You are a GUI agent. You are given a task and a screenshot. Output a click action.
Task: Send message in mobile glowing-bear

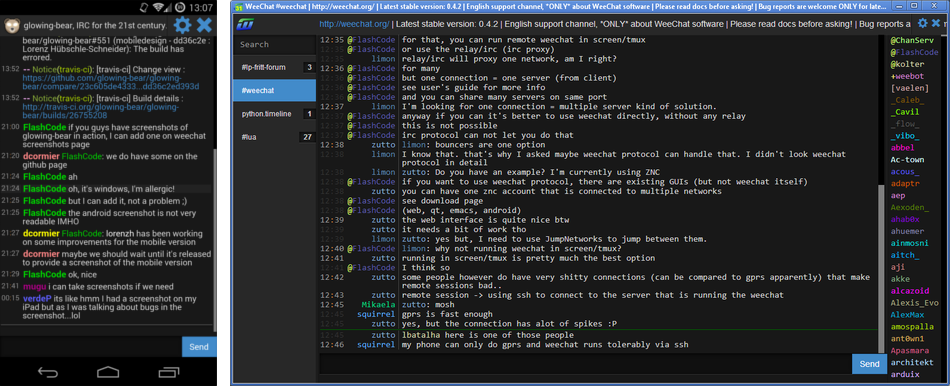[199, 347]
